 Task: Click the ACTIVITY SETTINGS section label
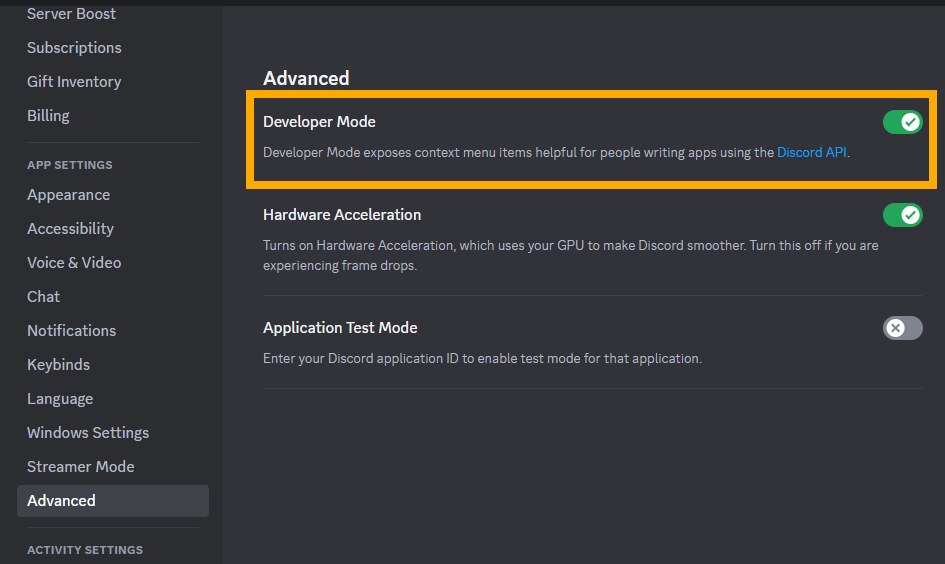tap(85, 550)
